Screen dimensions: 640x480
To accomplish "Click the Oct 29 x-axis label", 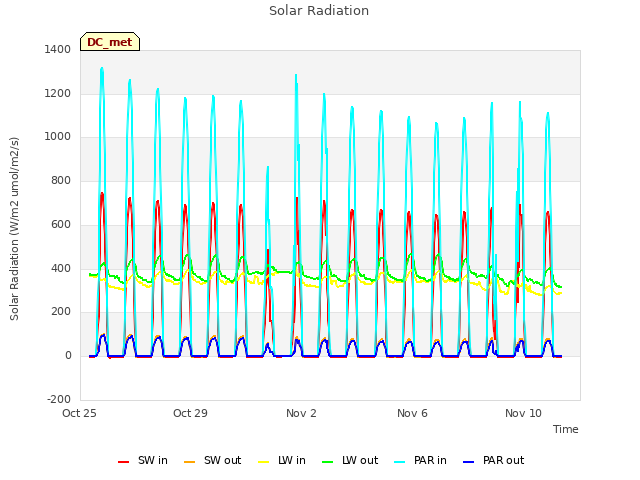I will point(190,413).
